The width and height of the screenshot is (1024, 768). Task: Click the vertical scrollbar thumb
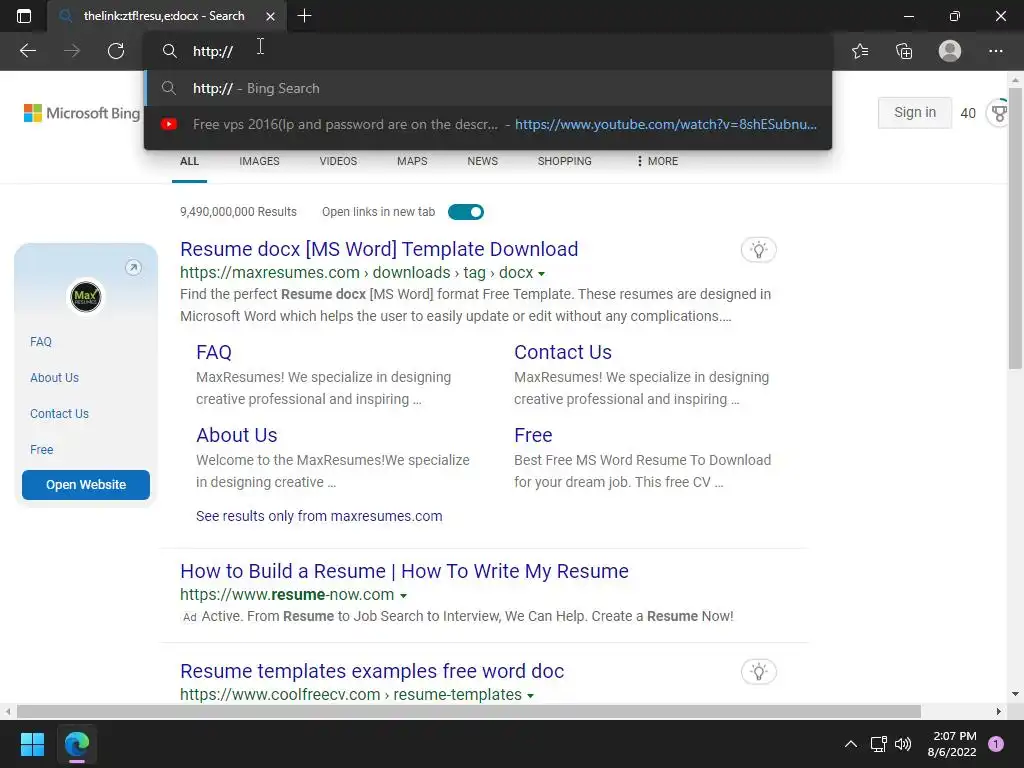pos(1015,229)
